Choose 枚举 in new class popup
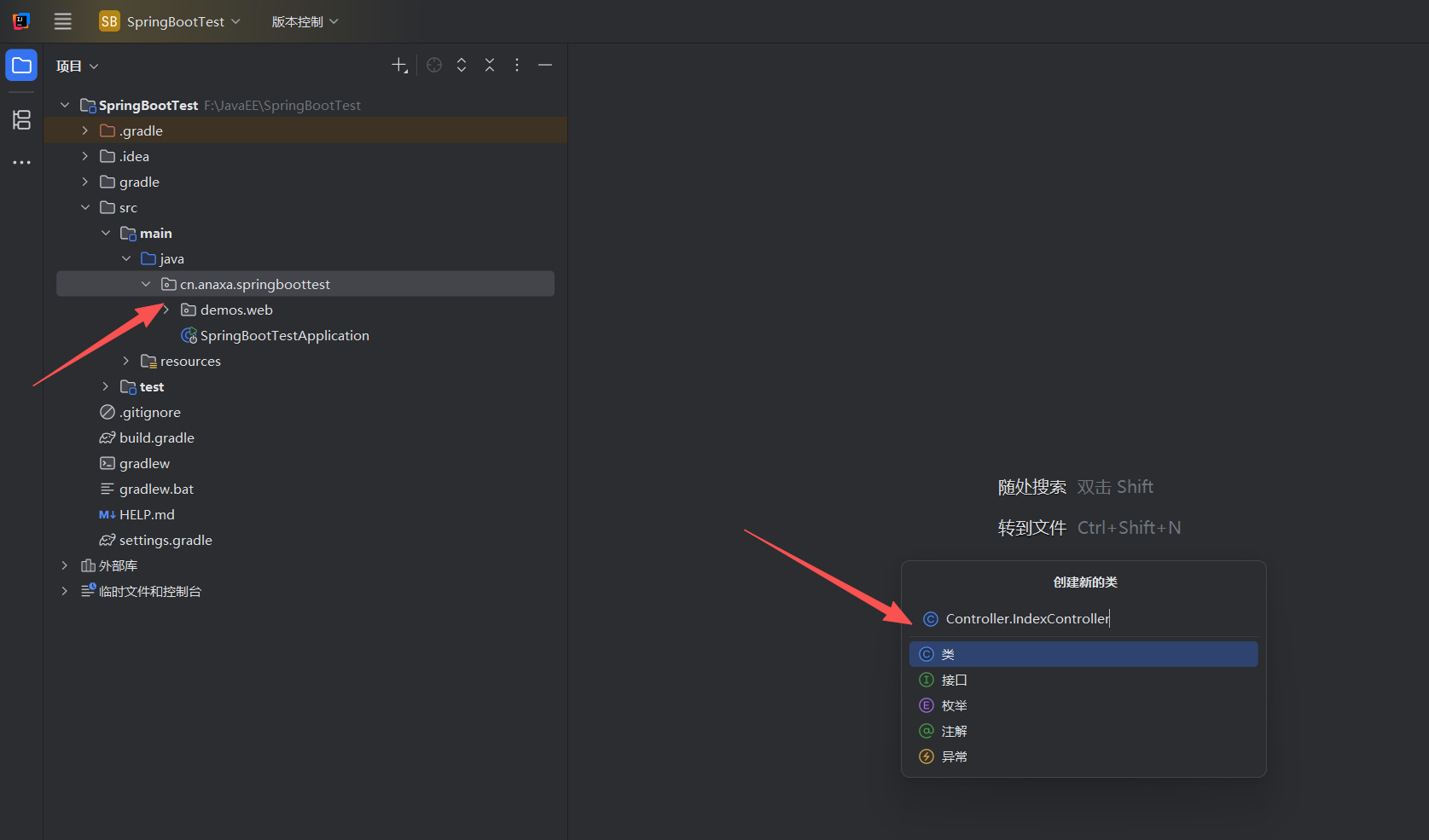Viewport: 1429px width, 840px height. pyautogui.click(x=1083, y=705)
